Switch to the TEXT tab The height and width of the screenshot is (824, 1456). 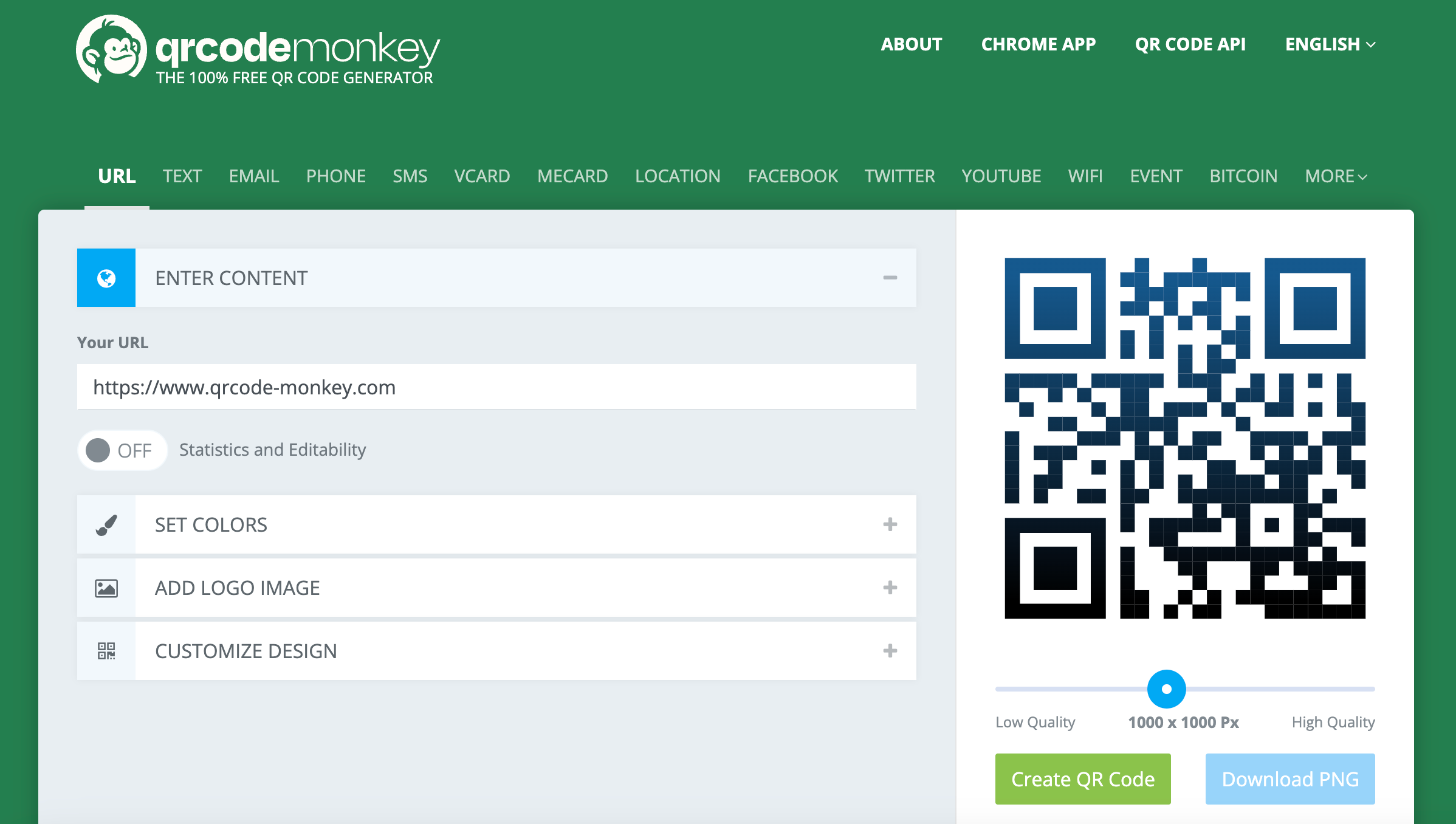point(182,176)
